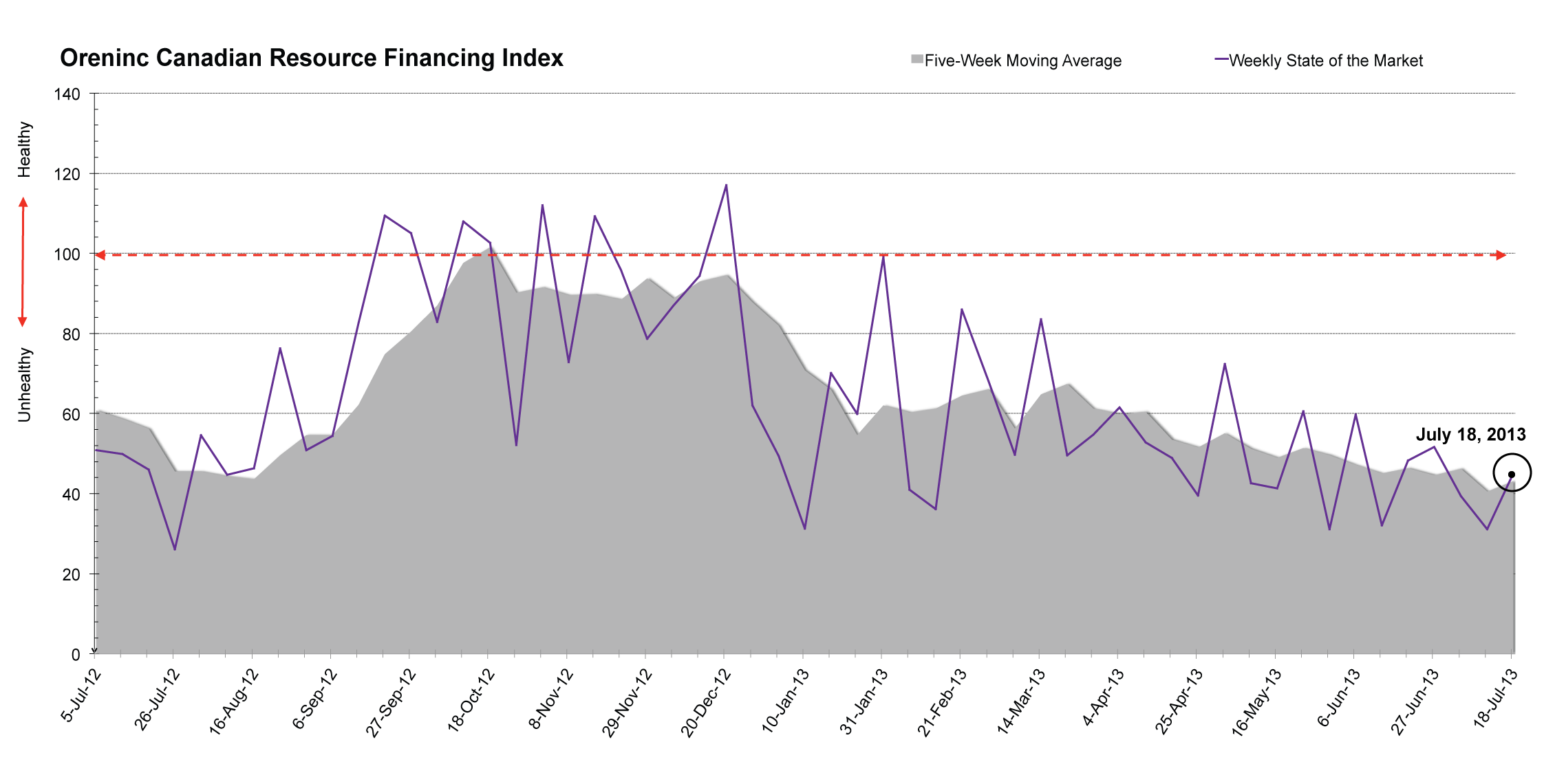Click the 5-Jul-12 date label
The height and width of the screenshot is (784, 1544).
pyautogui.click(x=81, y=695)
